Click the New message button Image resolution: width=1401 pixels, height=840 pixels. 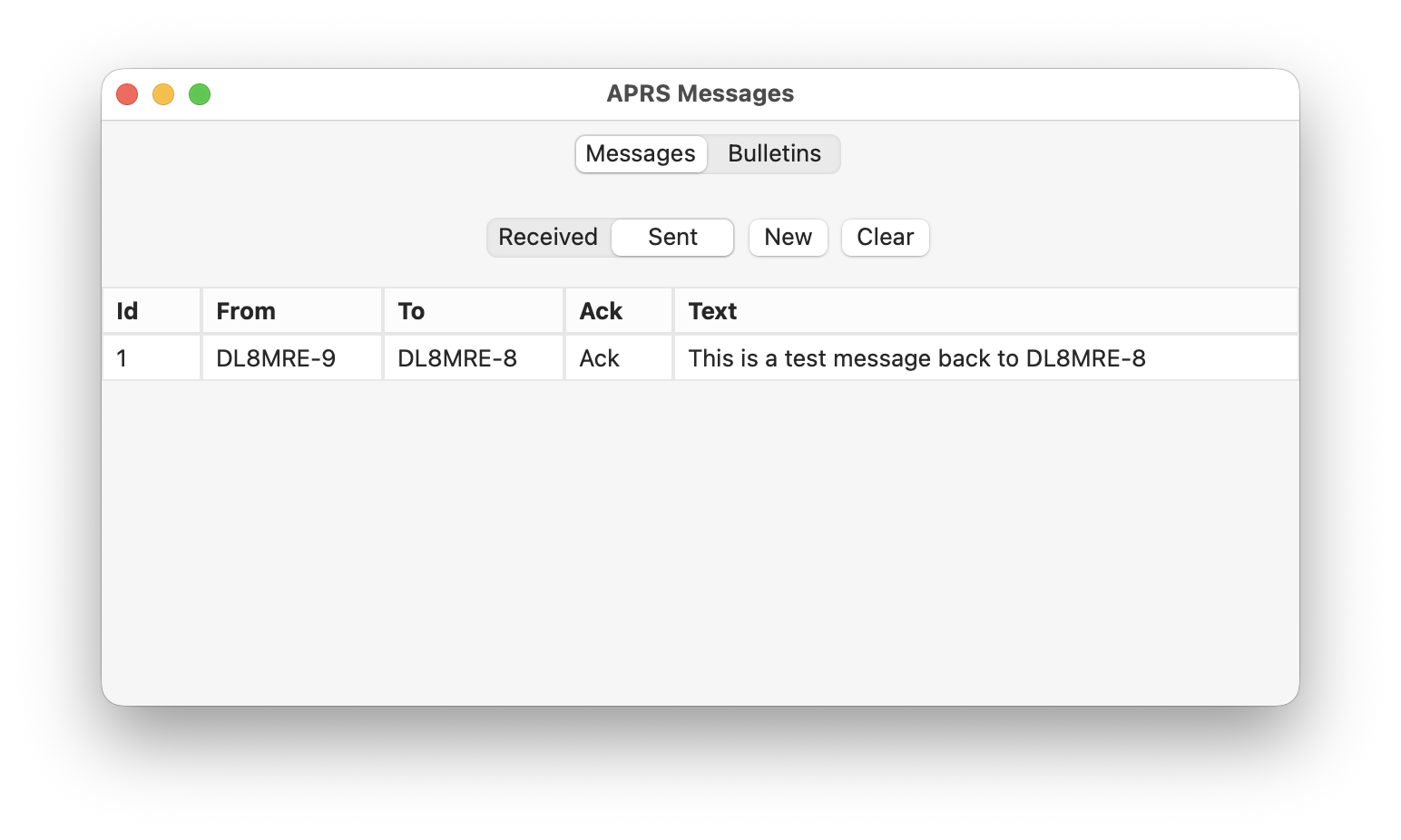[x=788, y=238]
